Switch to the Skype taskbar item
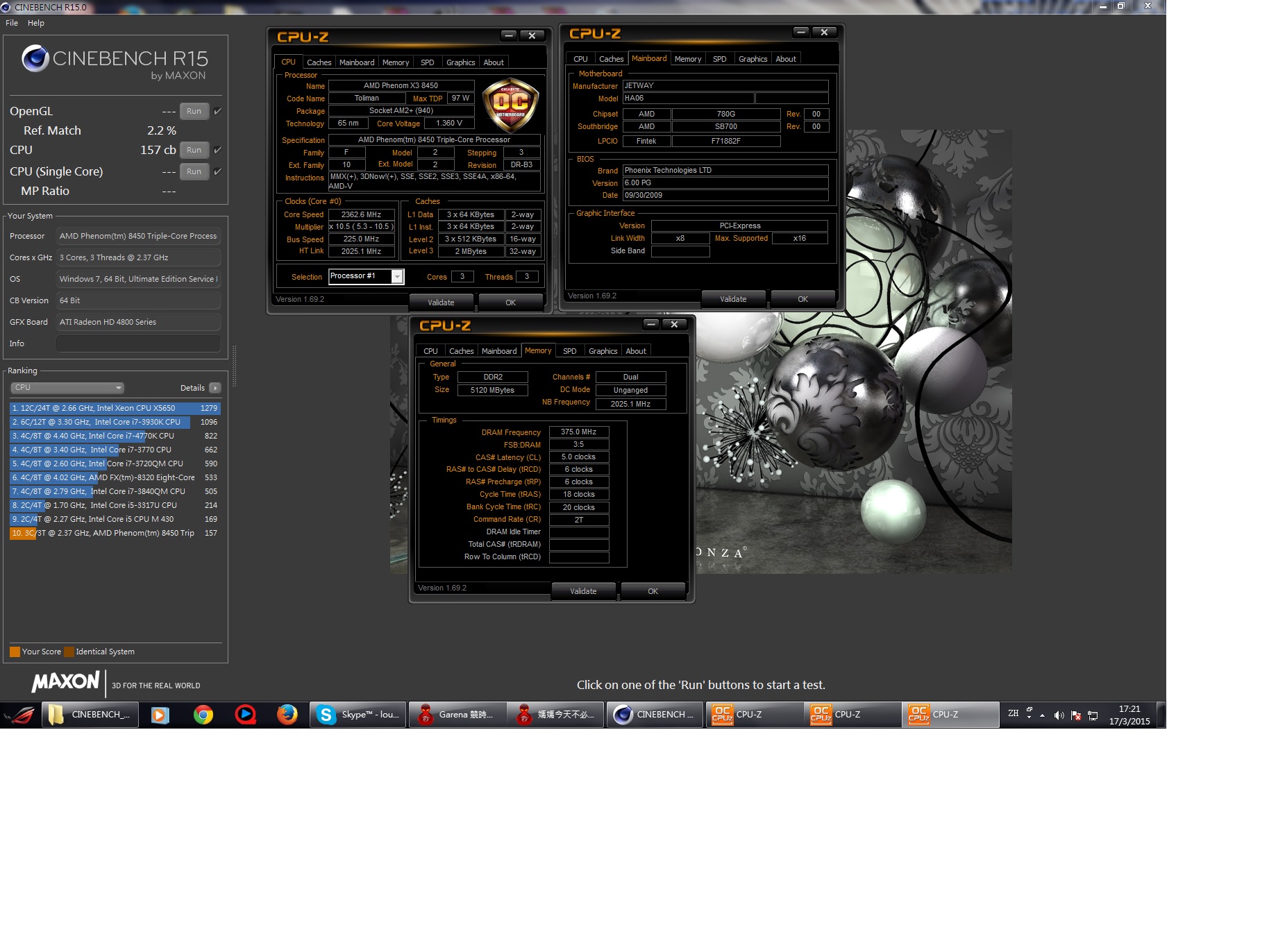 [x=358, y=714]
